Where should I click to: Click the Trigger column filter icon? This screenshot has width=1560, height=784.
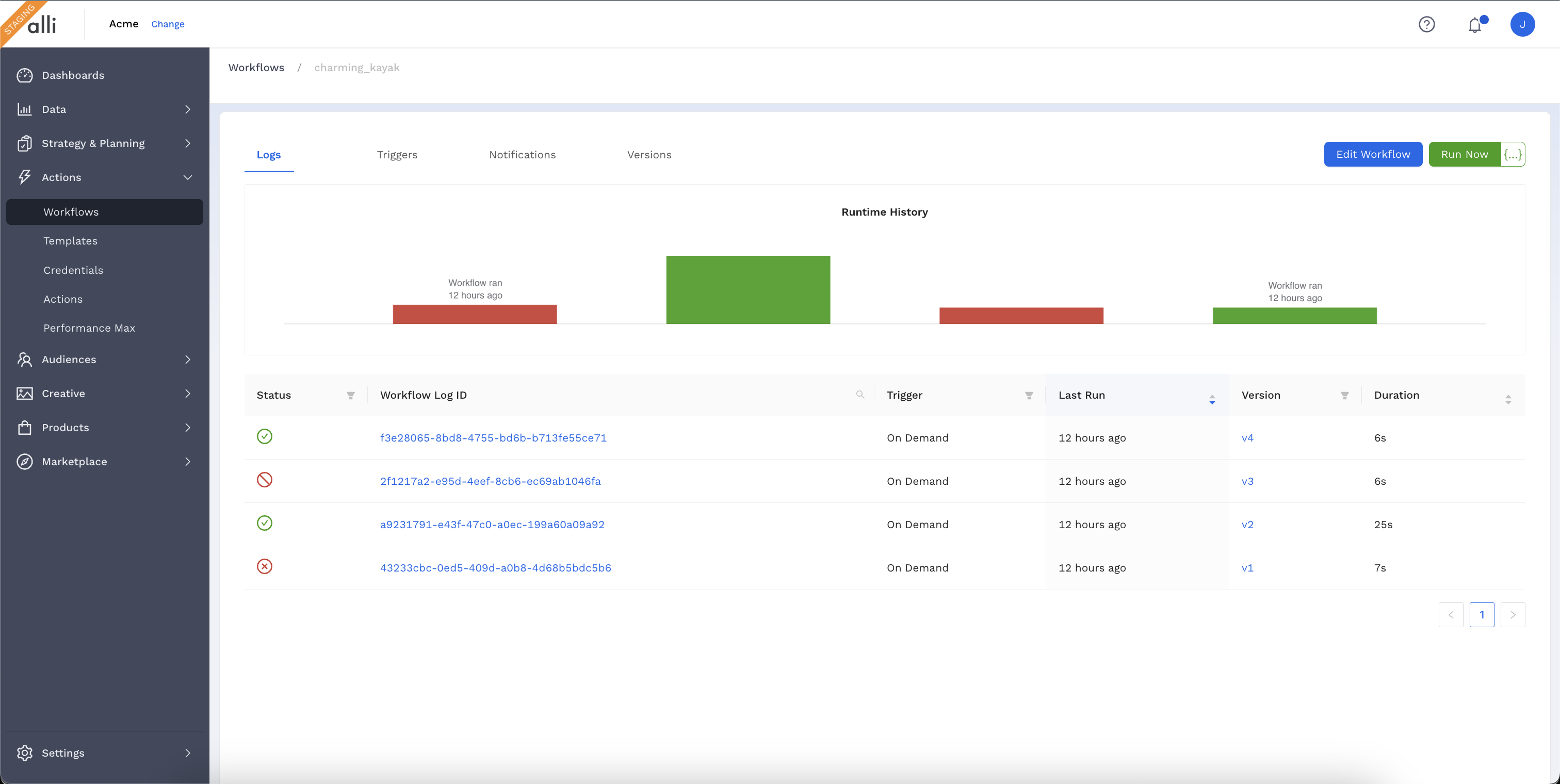tap(1028, 395)
